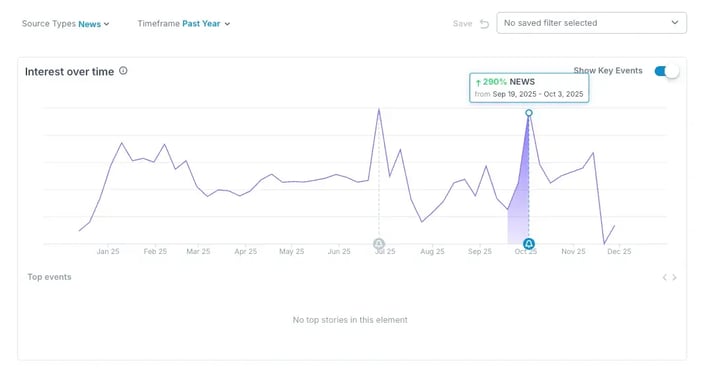Click the 290% NEWS tooltip

pos(529,88)
